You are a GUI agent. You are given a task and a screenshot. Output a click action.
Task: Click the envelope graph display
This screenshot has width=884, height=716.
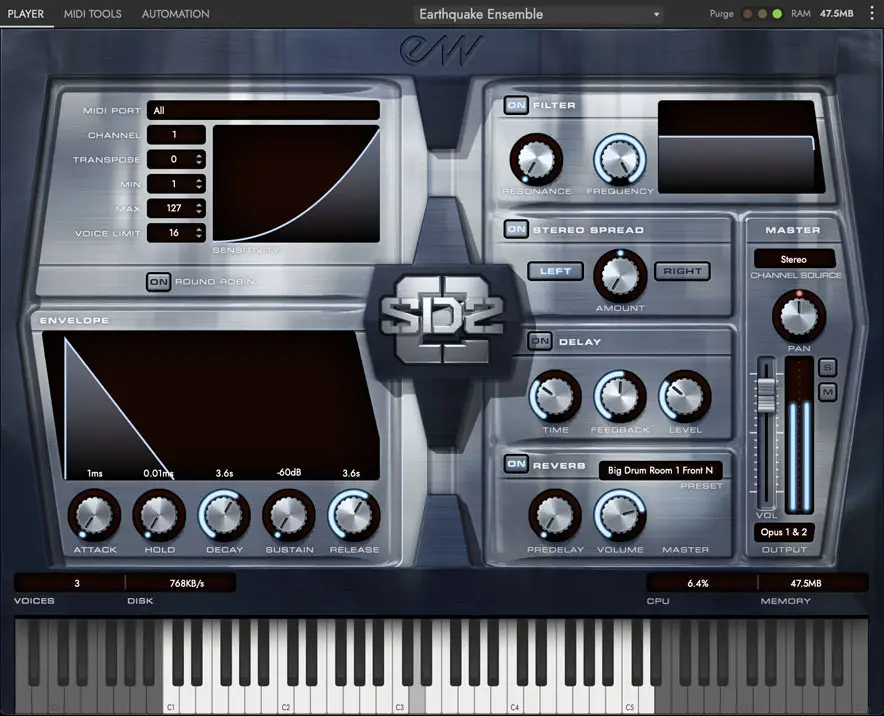click(211, 406)
